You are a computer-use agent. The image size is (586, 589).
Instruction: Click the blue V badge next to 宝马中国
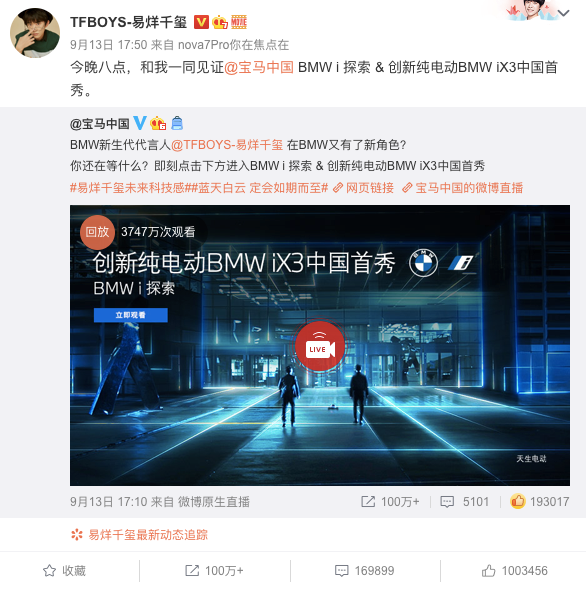pos(140,123)
